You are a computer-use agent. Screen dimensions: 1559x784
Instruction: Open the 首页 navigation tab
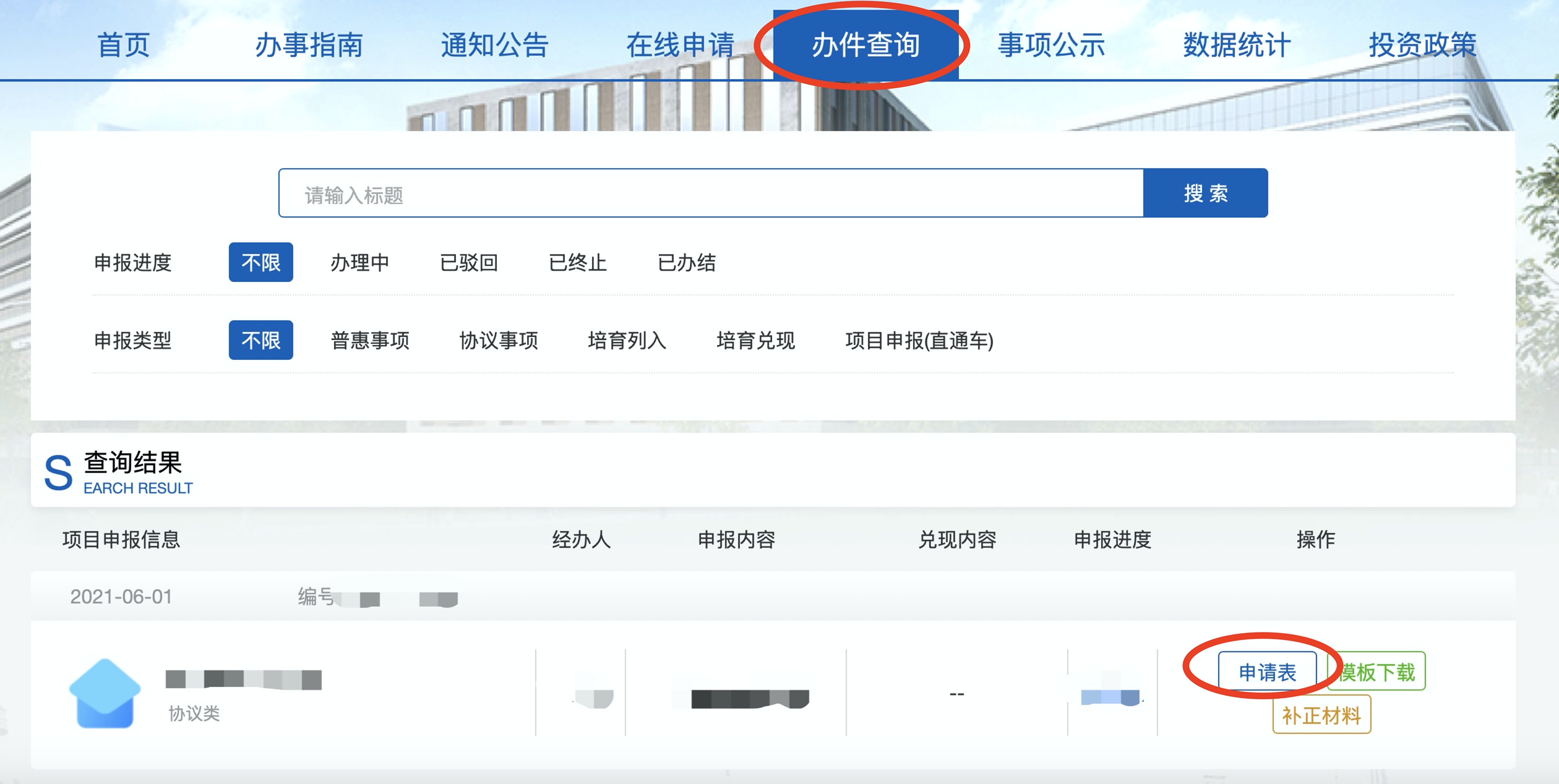[124, 45]
